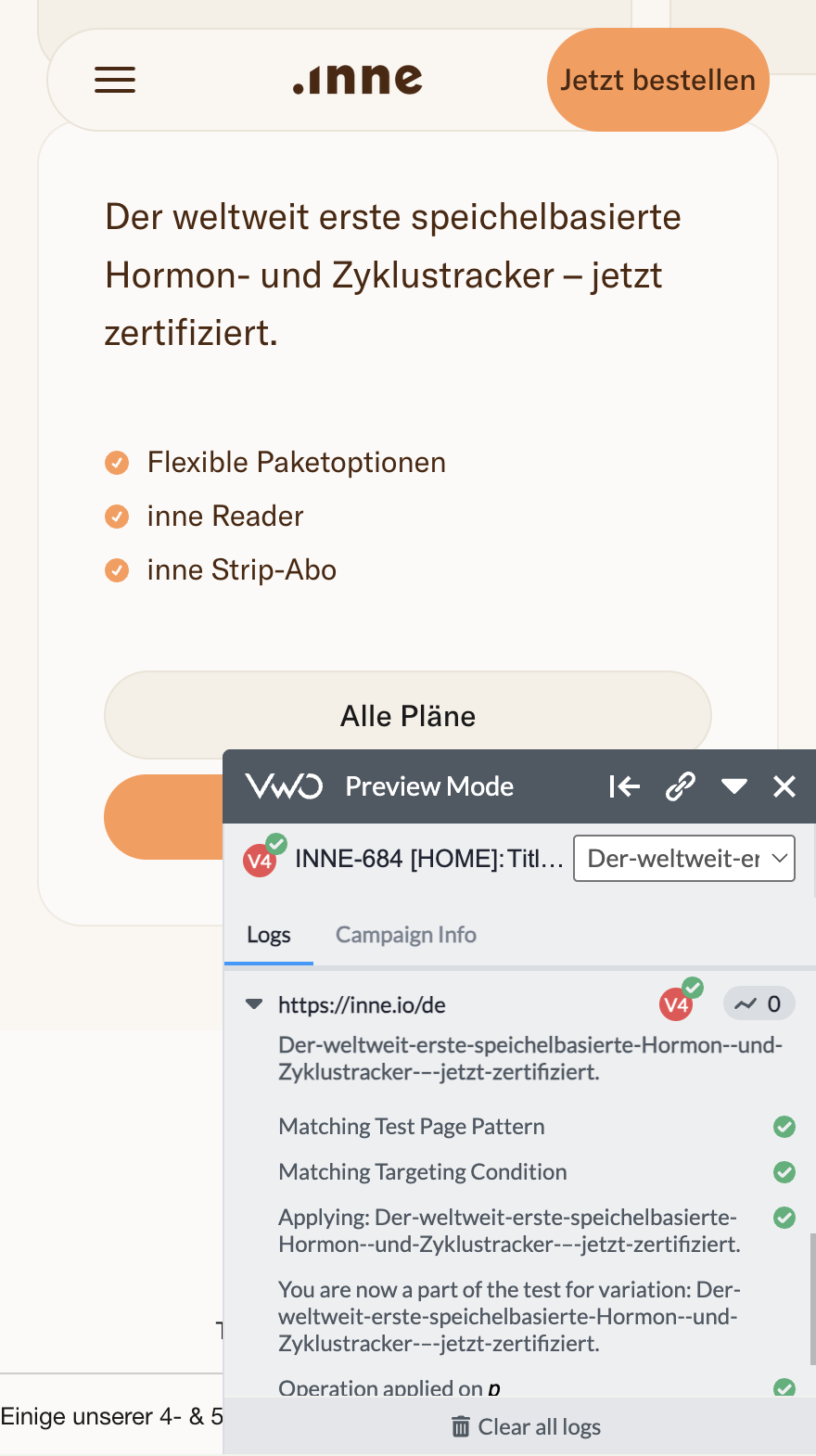Image resolution: width=816 pixels, height=1456 pixels.
Task: Click the VWO logo in preview bar
Action: click(x=284, y=786)
